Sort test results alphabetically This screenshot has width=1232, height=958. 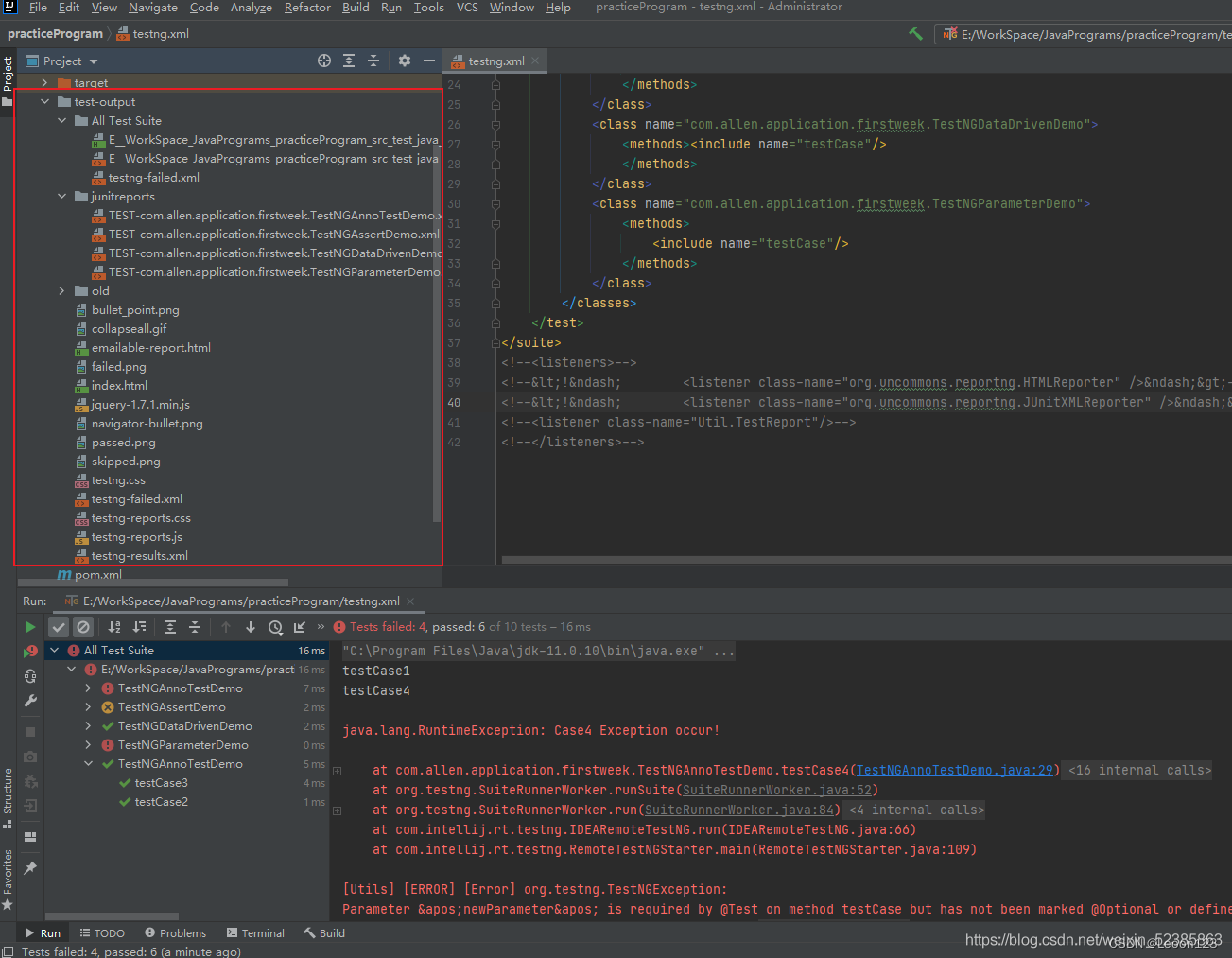pos(114,627)
